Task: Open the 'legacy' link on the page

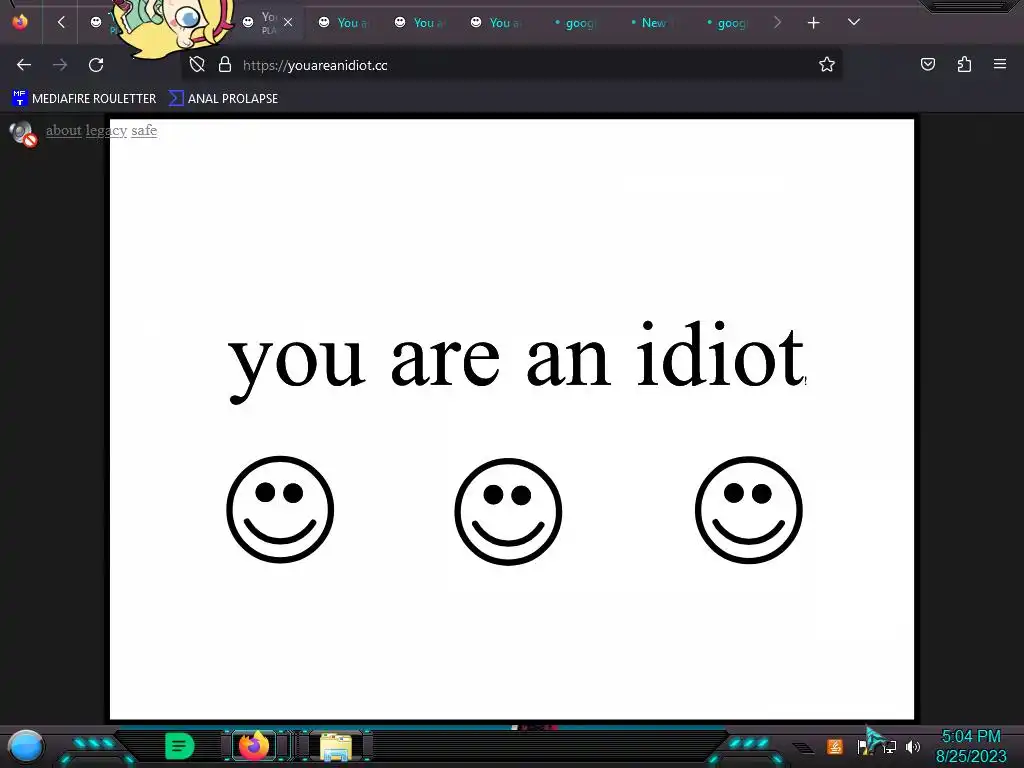Action: pyautogui.click(x=106, y=130)
